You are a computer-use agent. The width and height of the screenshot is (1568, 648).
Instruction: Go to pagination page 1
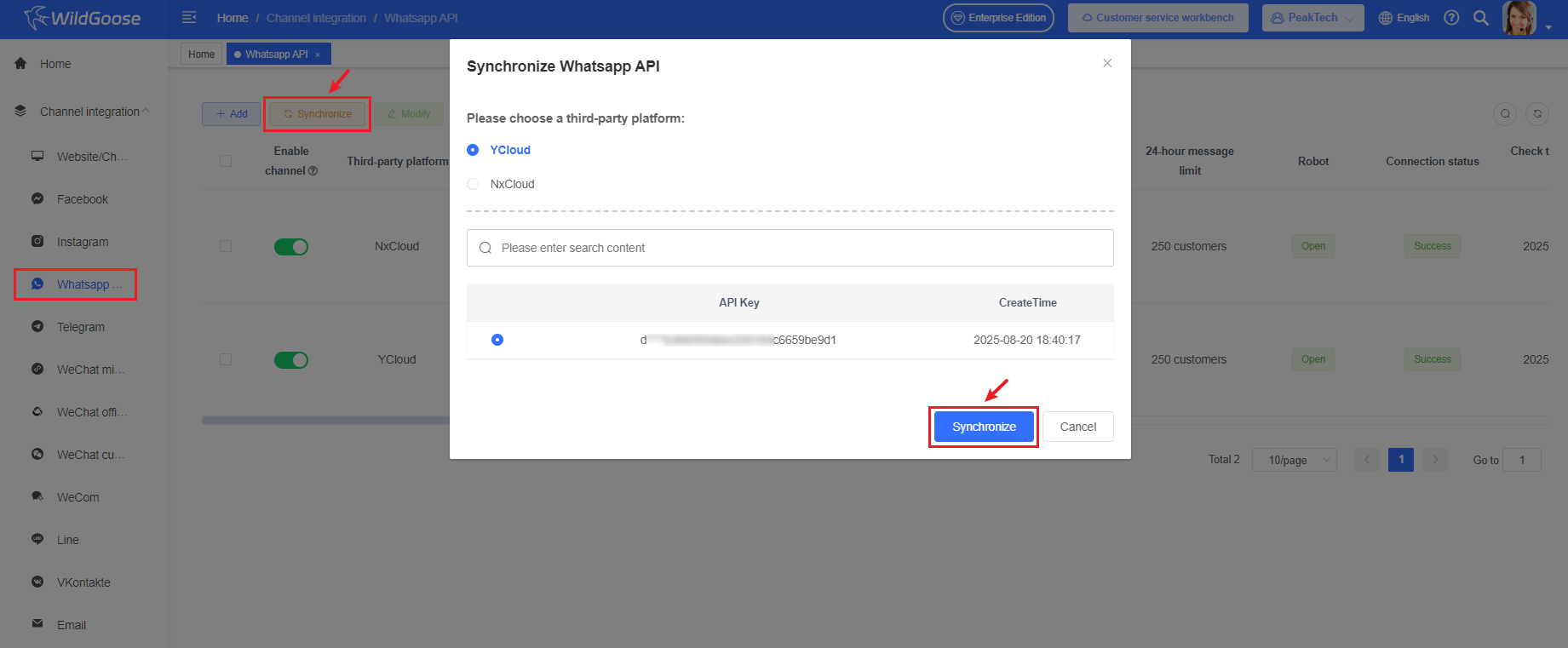coord(1401,460)
